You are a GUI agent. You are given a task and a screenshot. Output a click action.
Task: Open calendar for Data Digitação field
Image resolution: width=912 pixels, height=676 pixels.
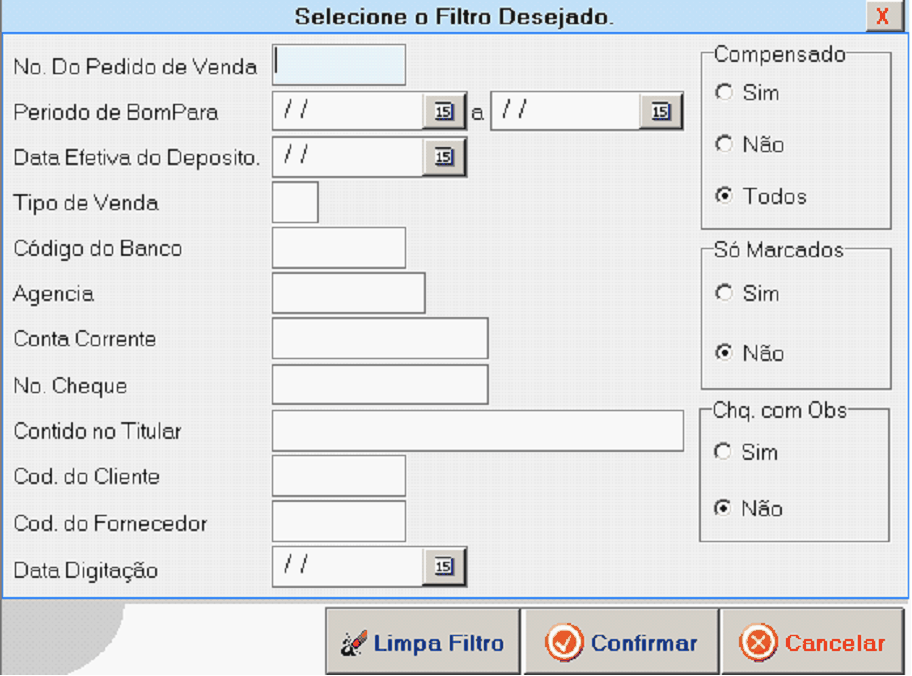pyautogui.click(x=444, y=567)
